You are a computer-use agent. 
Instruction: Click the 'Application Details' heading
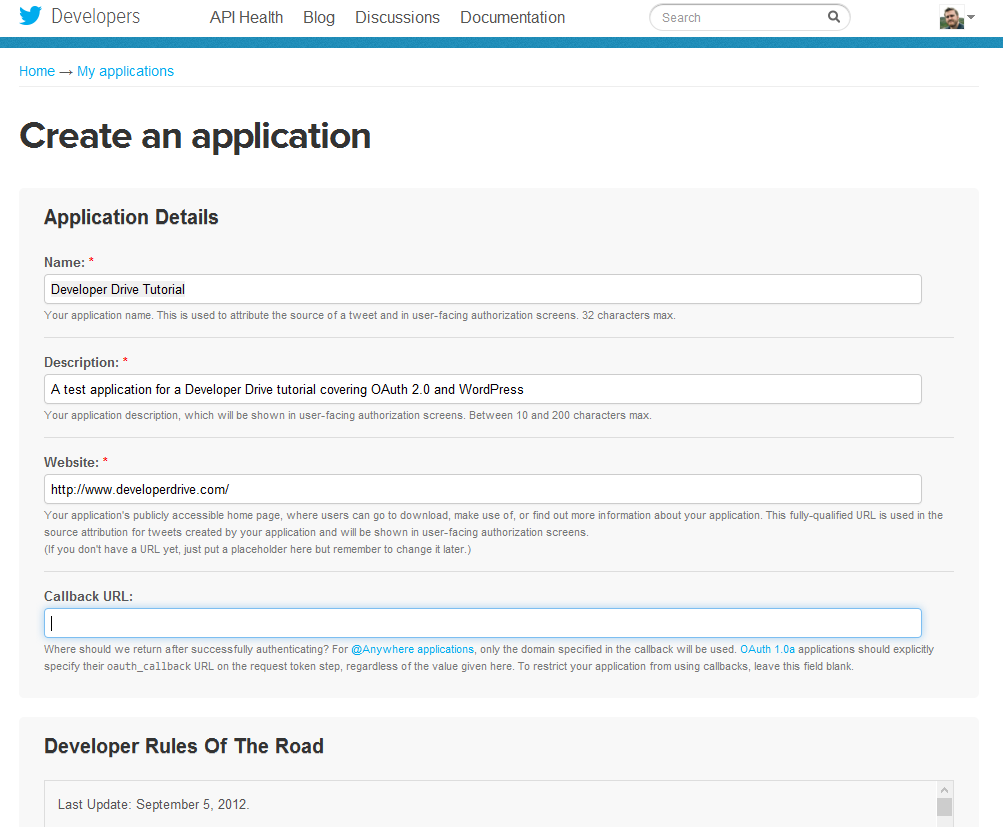[131, 217]
